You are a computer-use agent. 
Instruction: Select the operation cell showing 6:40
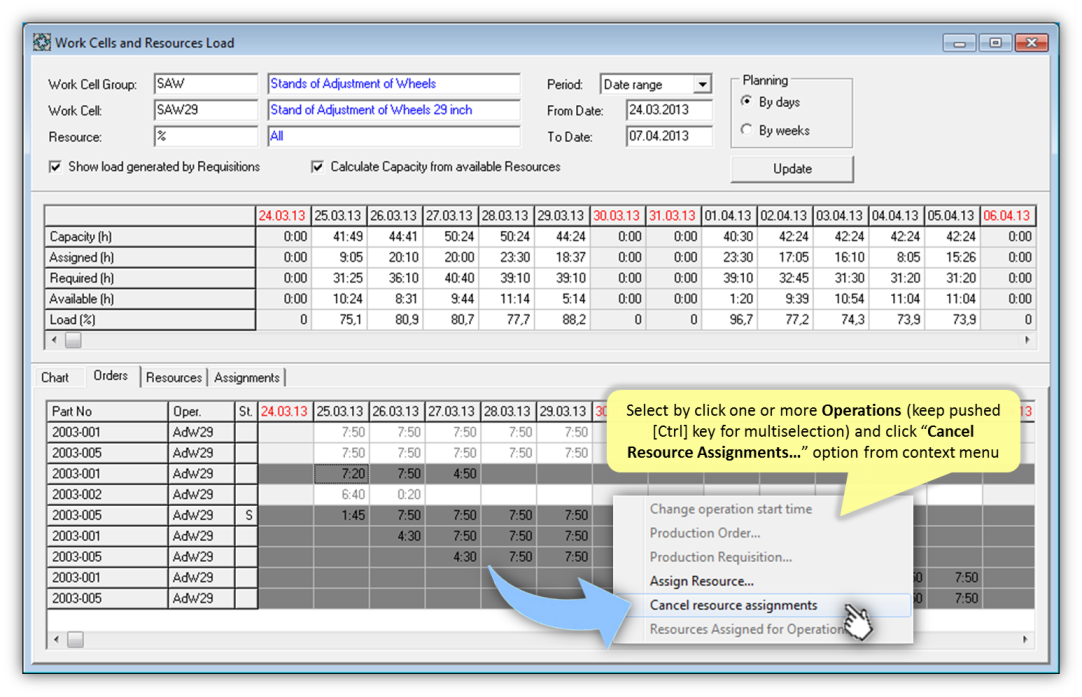342,495
